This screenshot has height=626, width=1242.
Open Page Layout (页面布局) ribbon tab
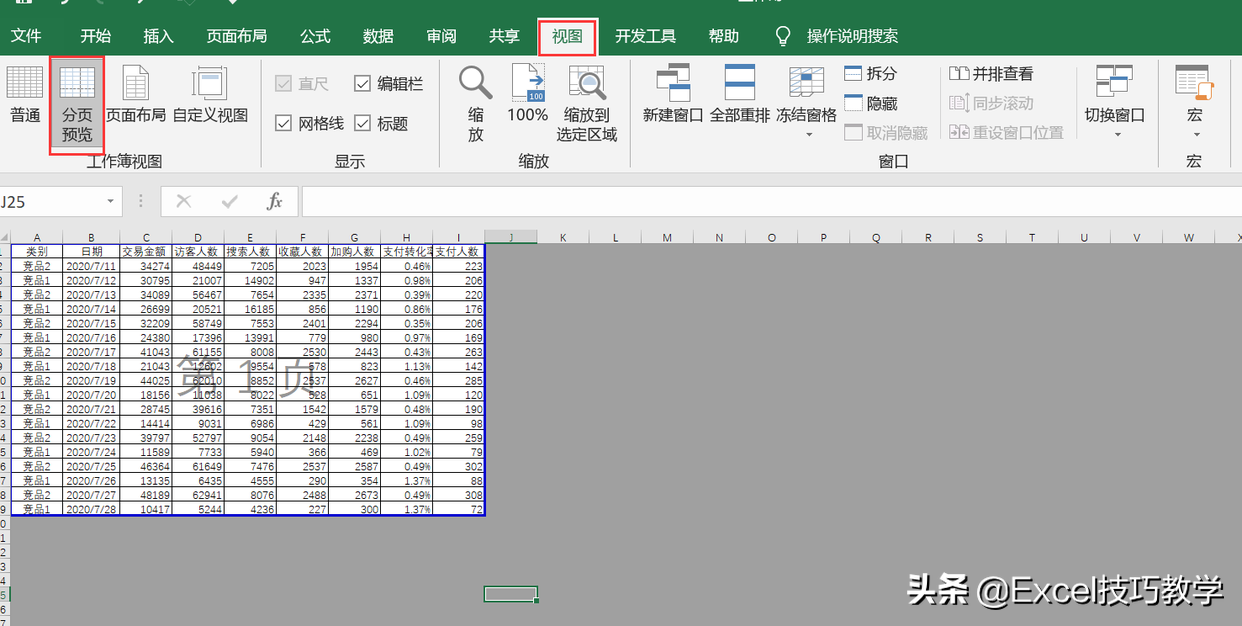pos(237,36)
